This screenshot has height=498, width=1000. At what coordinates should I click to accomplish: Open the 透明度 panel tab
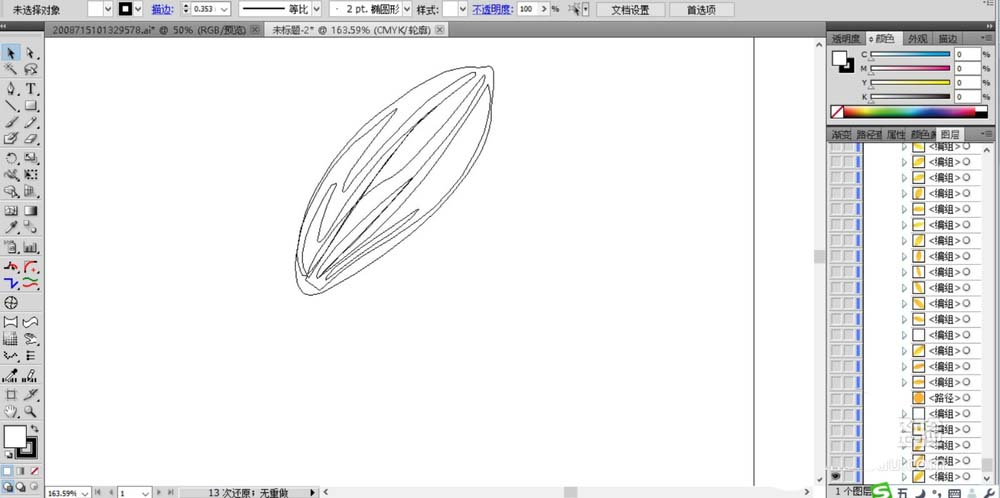846,39
